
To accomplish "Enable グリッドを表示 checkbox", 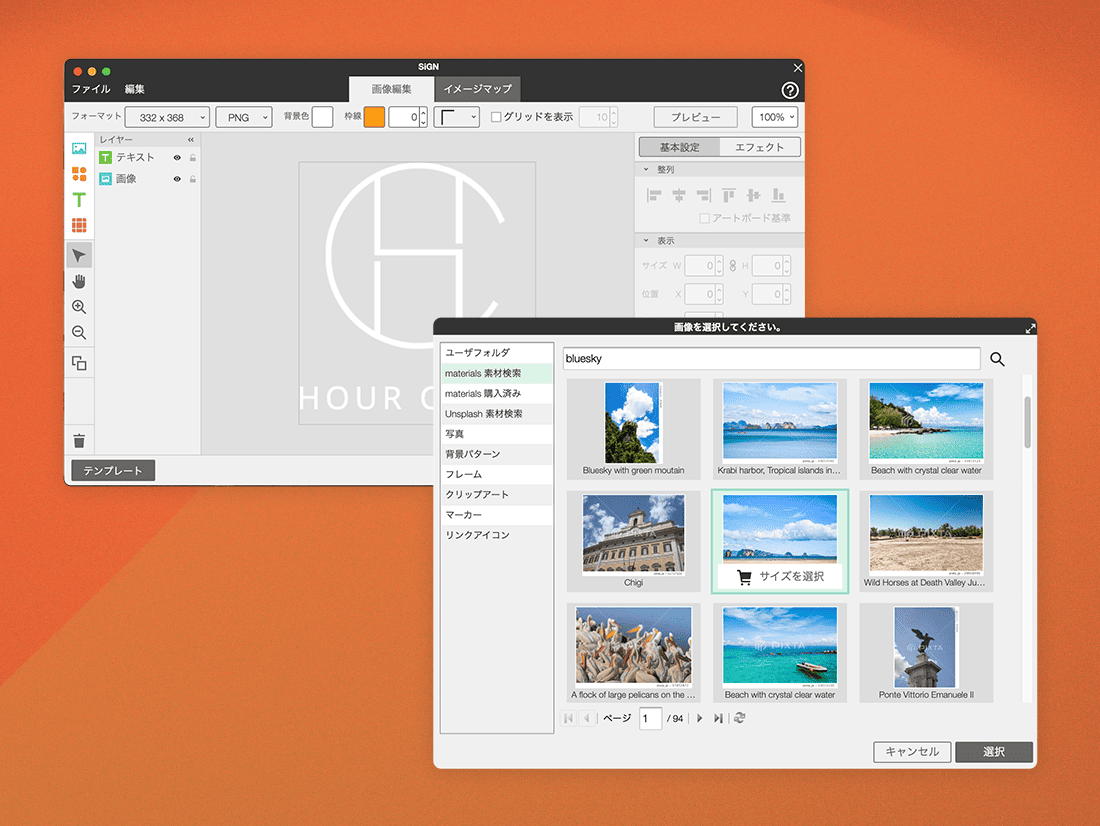I will click(496, 117).
